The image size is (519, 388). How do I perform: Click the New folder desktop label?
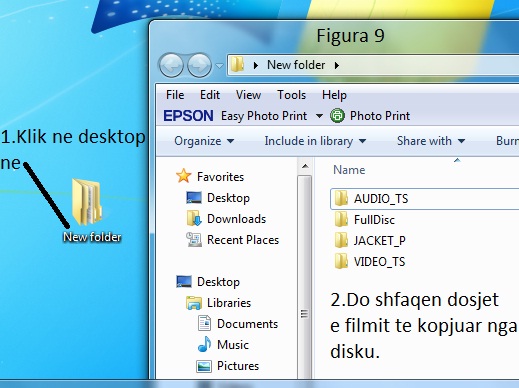coord(92,237)
